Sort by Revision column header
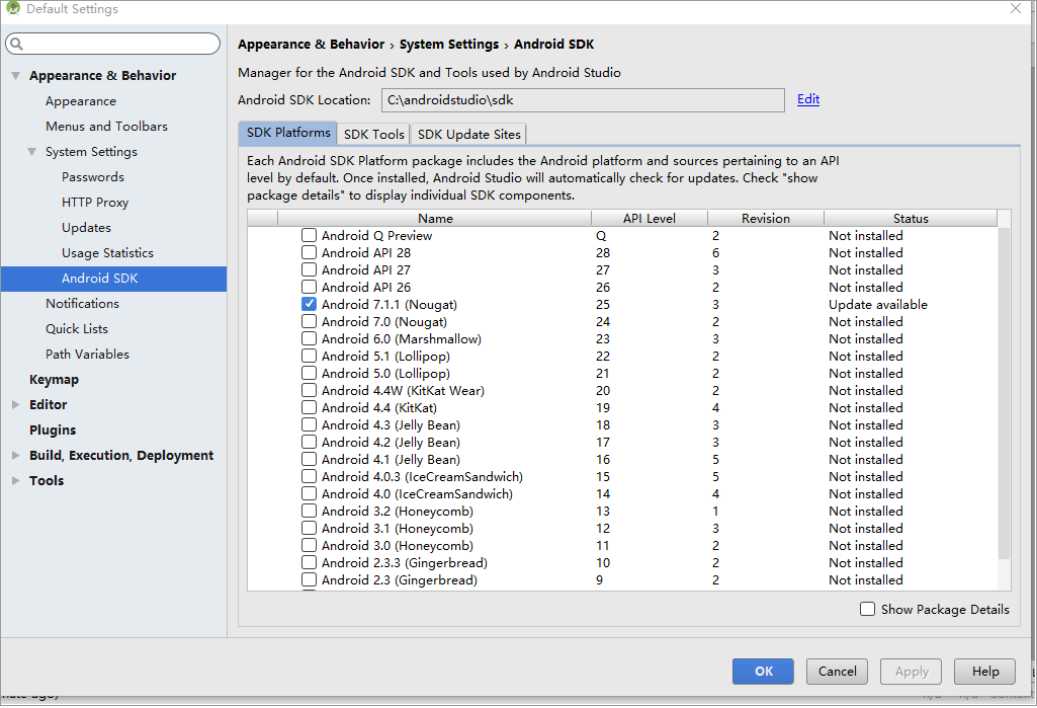This screenshot has width=1037, height=708. 766,218
